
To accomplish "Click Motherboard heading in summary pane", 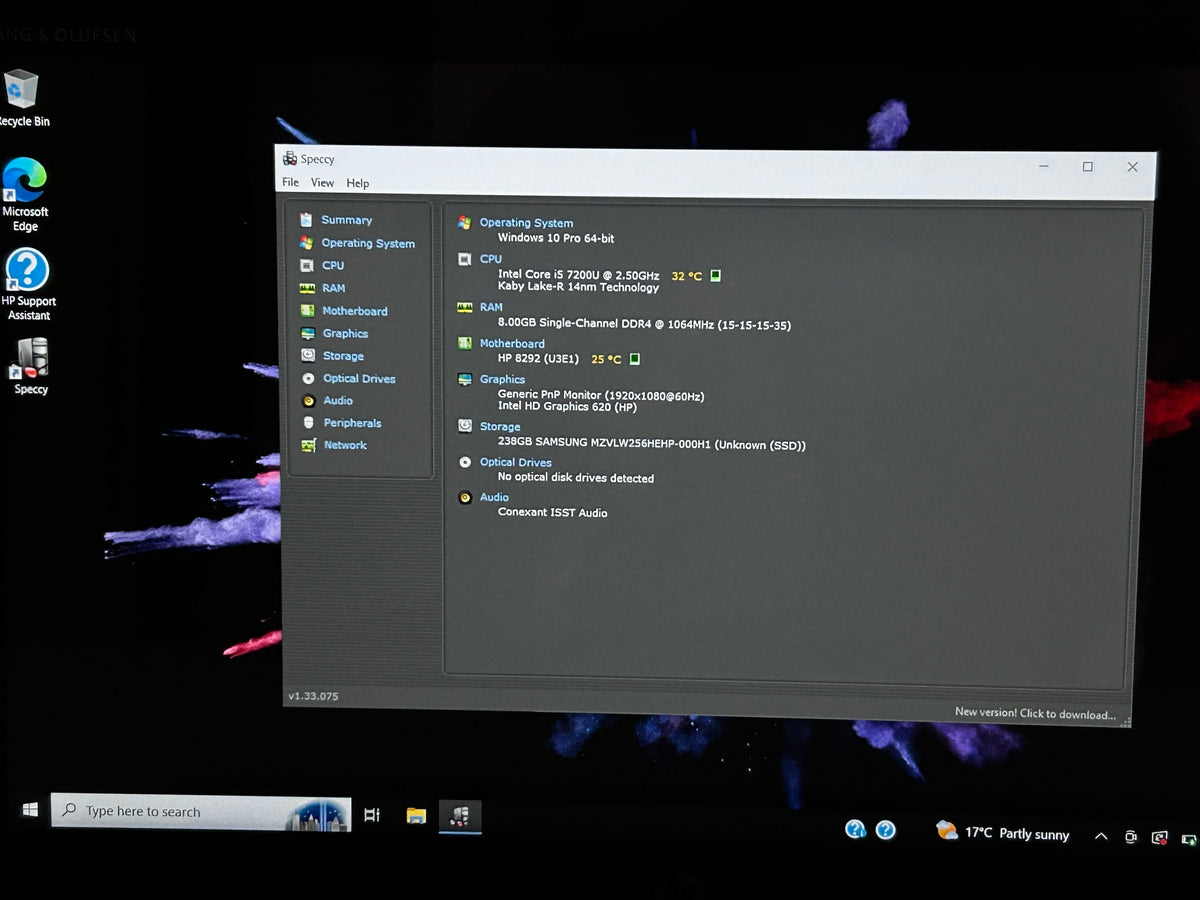I will pos(512,344).
